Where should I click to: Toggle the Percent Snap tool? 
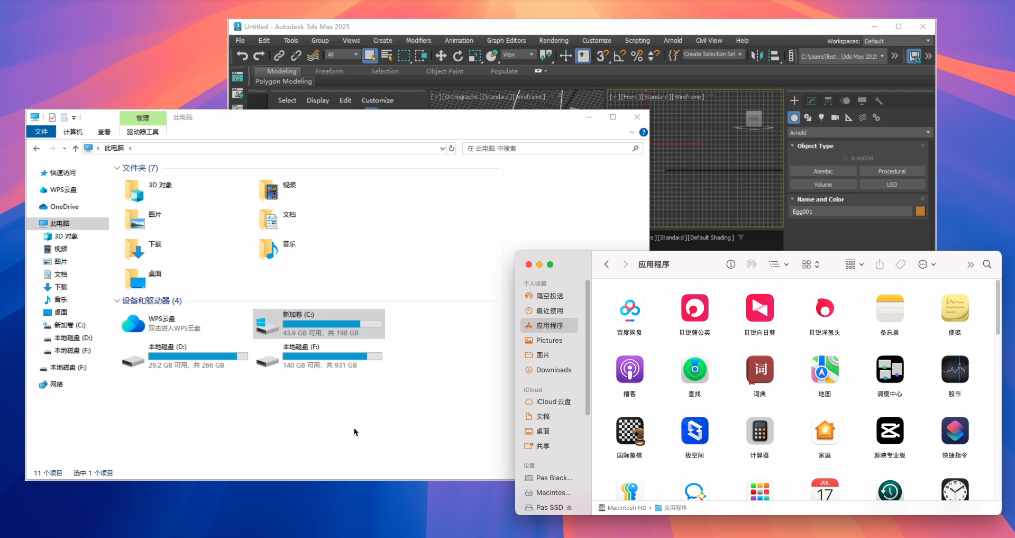[637, 56]
